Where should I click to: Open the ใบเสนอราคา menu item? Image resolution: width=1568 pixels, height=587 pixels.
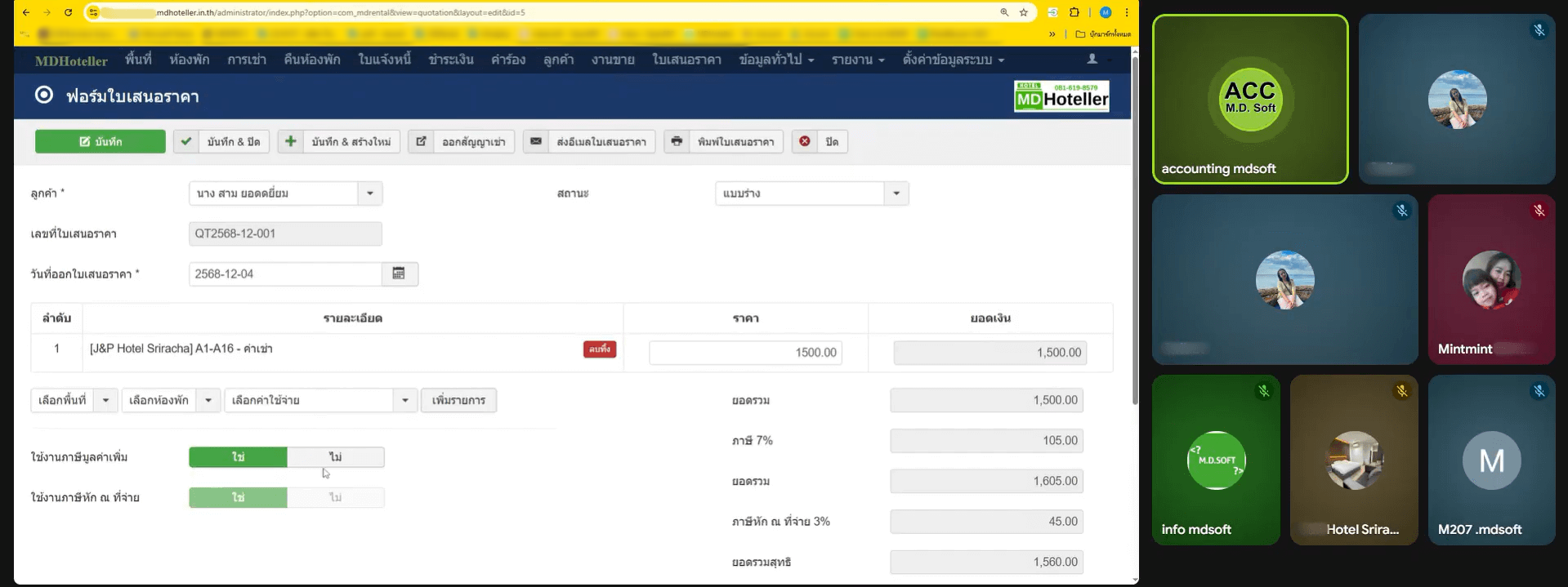coord(686,60)
